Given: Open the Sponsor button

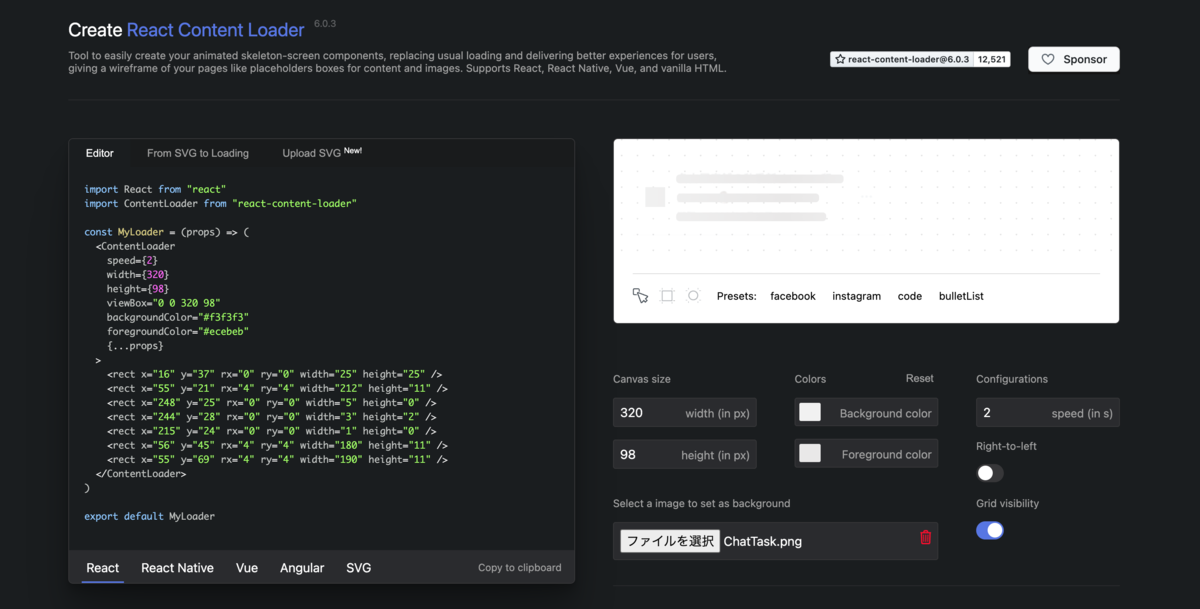Looking at the screenshot, I should pos(1074,59).
